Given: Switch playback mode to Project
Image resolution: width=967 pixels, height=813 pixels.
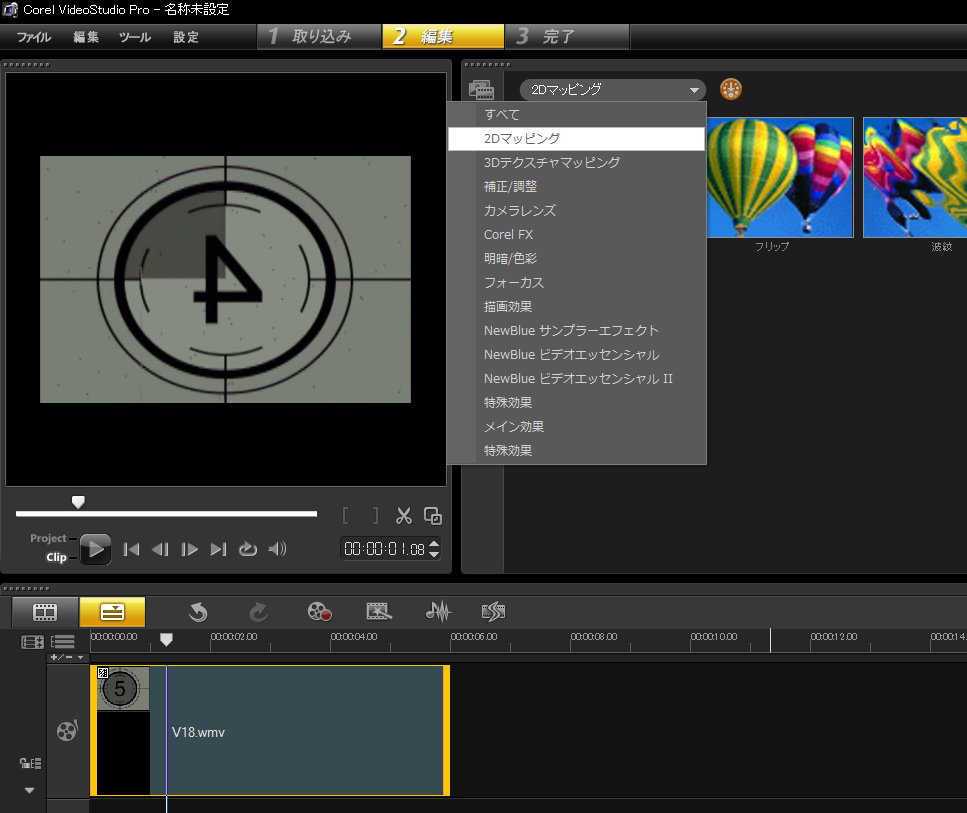Looking at the screenshot, I should tap(48, 539).
